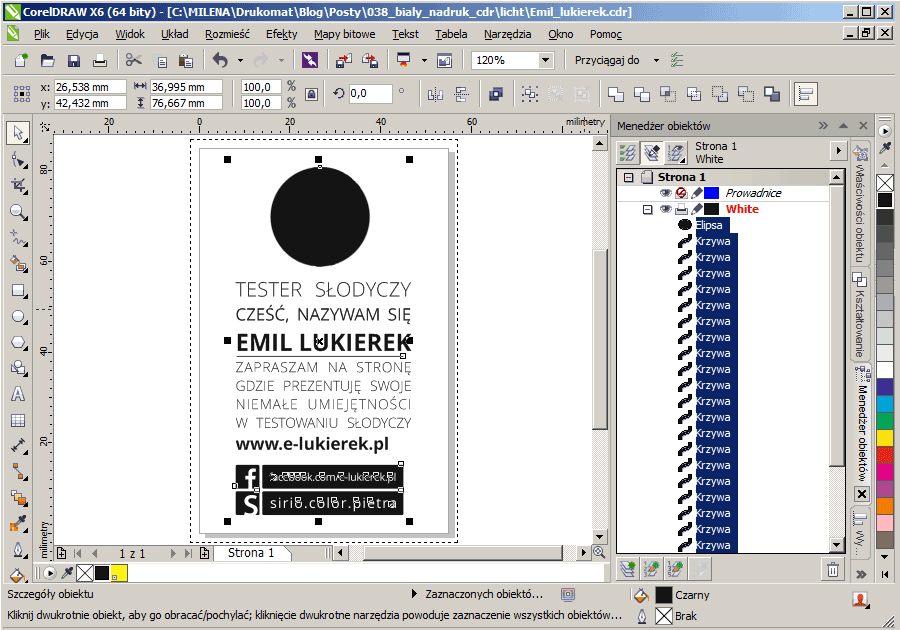Activate the Zoom magnifier tool
The height and width of the screenshot is (630, 900).
pyautogui.click(x=18, y=212)
